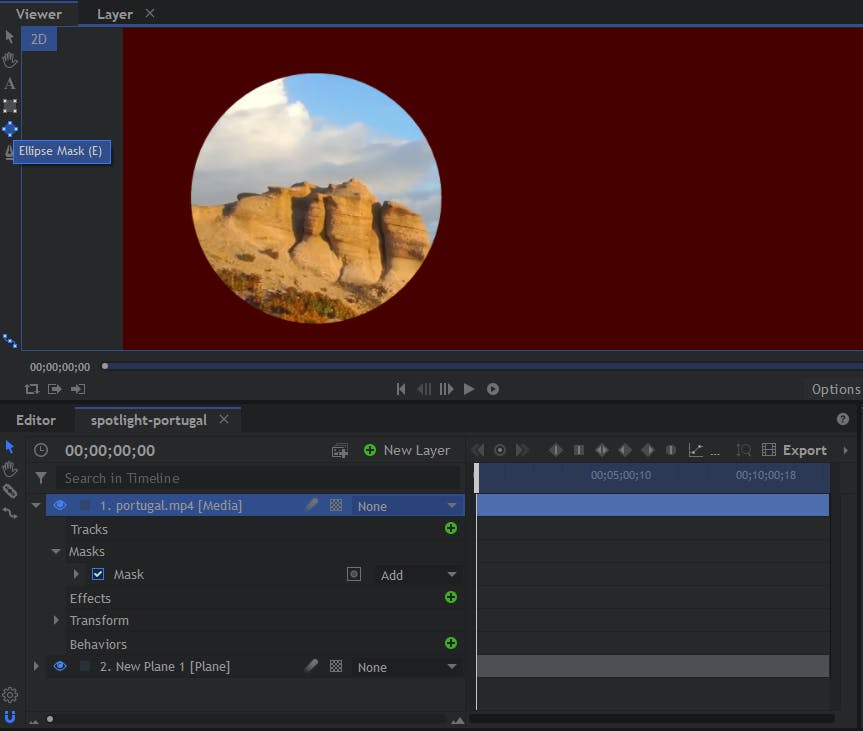
Task: Click the help question mark icon
Action: point(842,420)
